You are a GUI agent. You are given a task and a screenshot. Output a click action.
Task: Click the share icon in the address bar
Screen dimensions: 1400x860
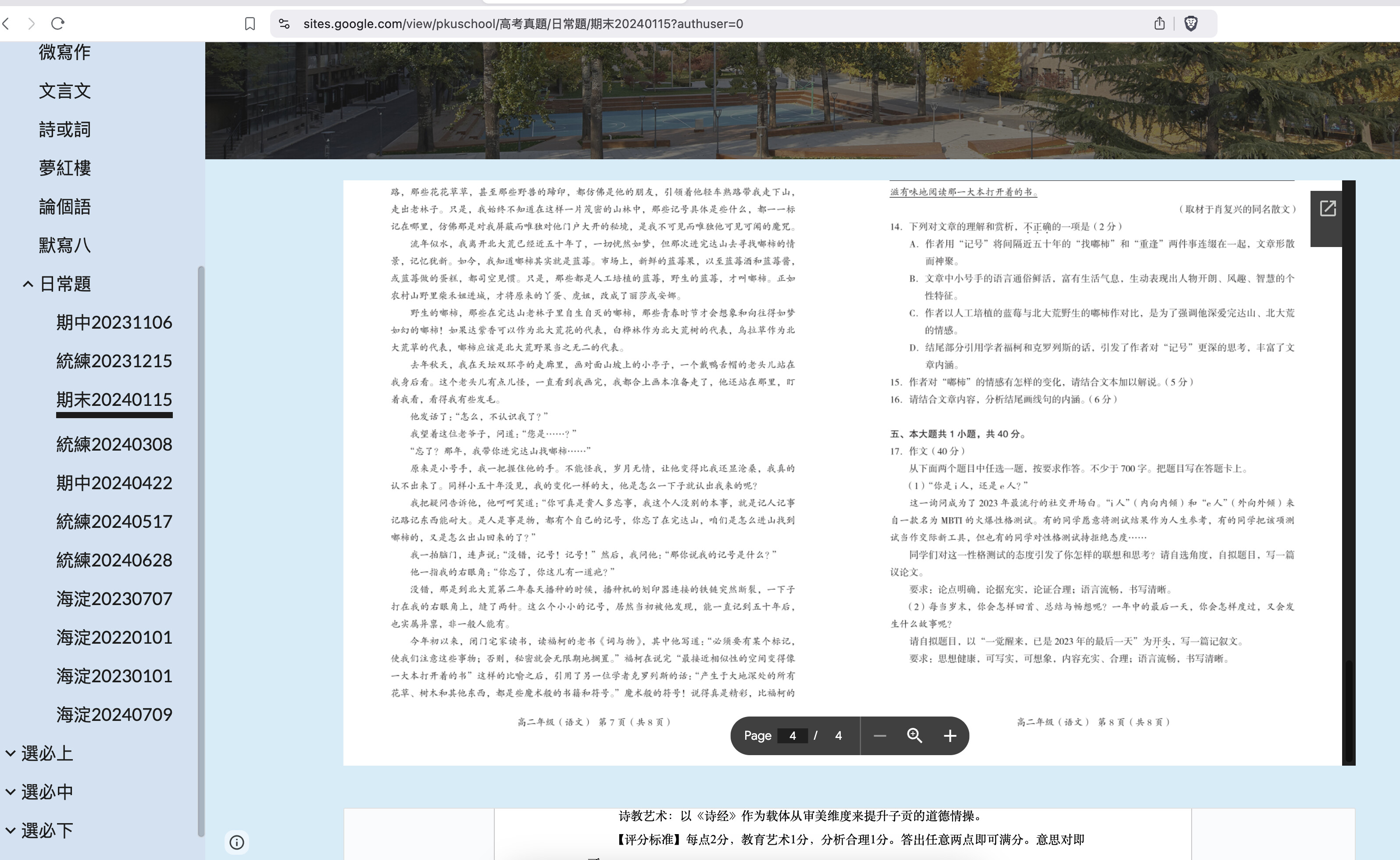(x=1160, y=23)
